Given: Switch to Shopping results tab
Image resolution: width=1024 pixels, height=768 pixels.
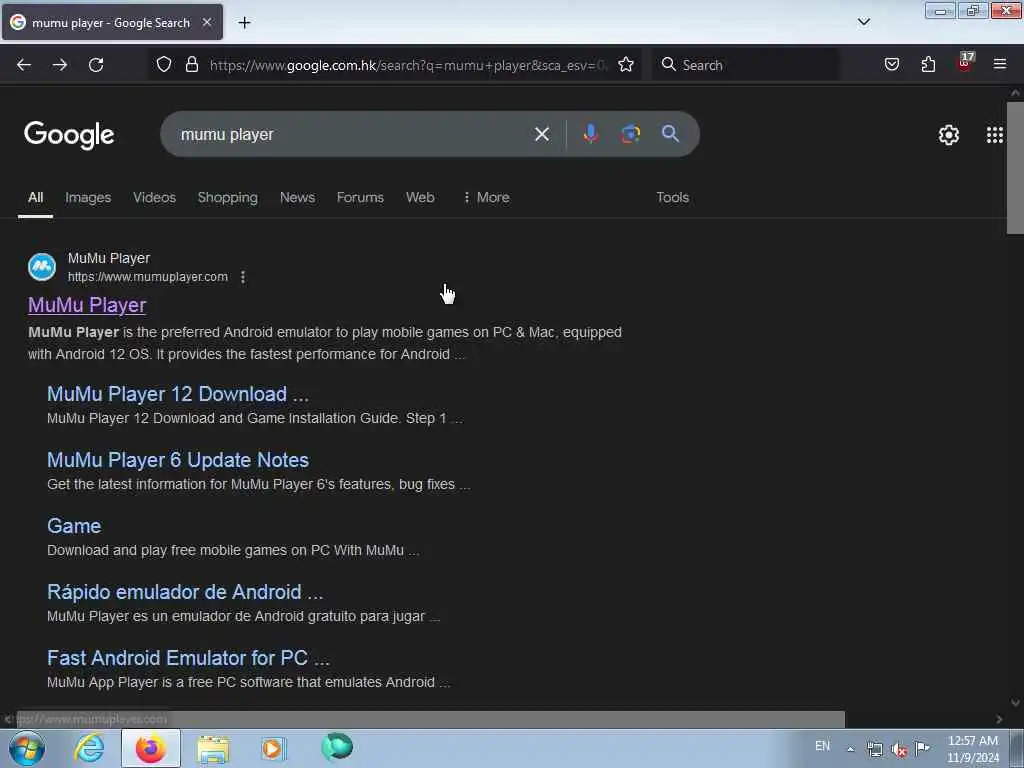Looking at the screenshot, I should pos(227,197).
